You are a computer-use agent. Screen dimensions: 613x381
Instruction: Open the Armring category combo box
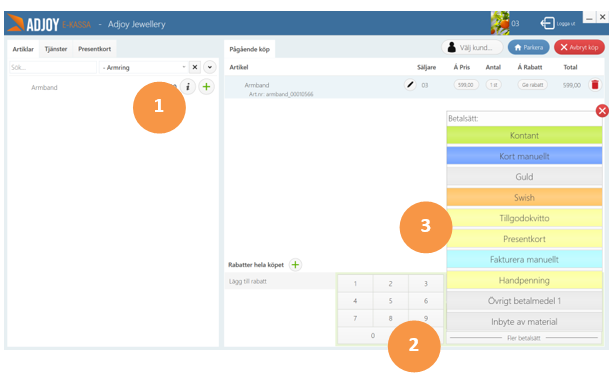click(143, 67)
